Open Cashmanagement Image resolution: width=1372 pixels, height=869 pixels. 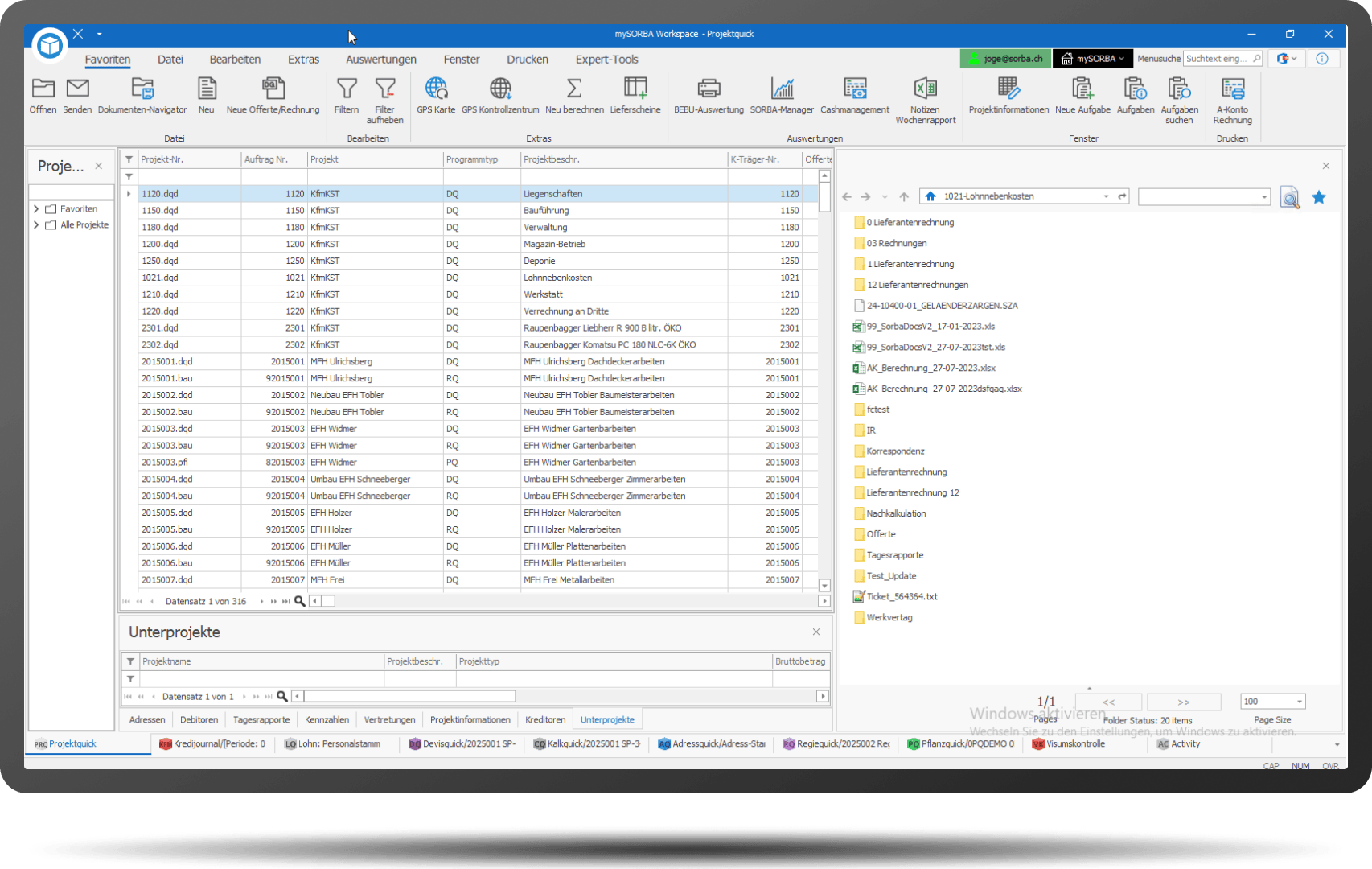coord(855,89)
